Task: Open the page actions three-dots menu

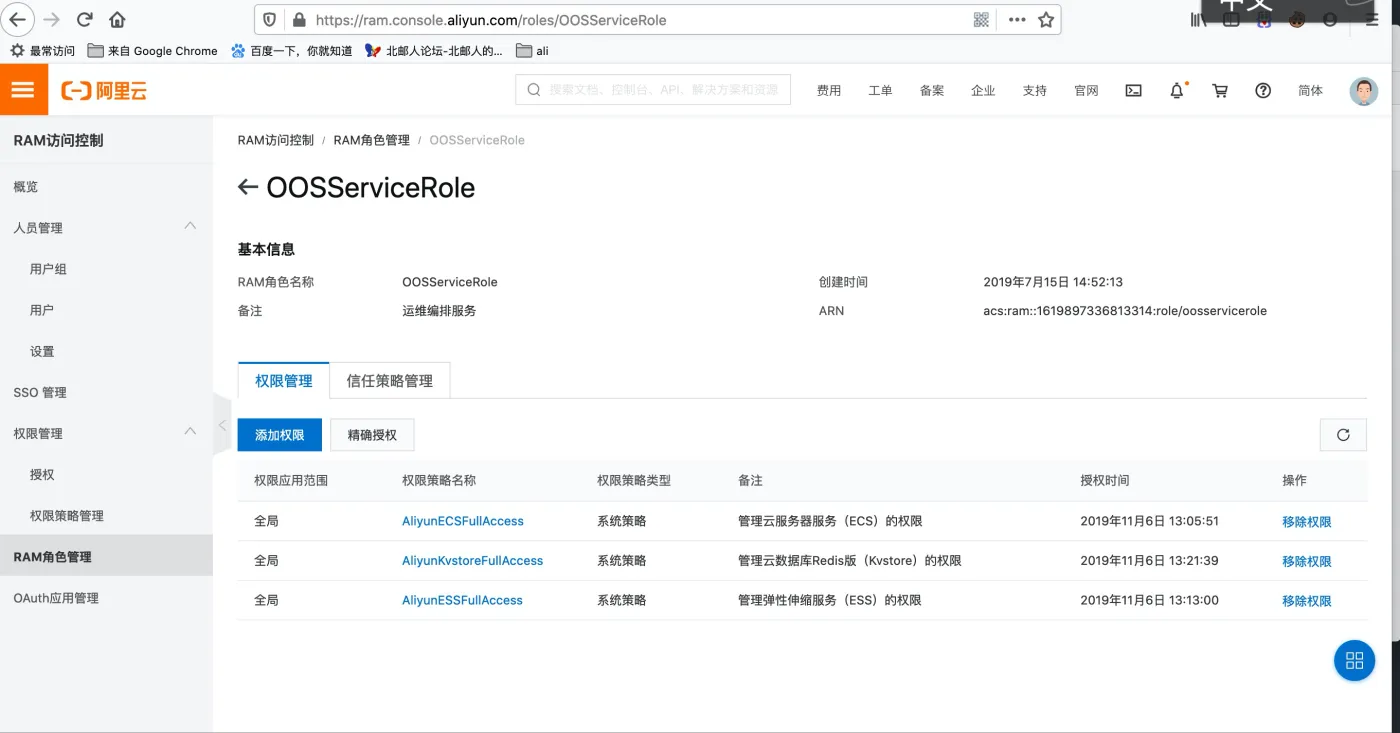Action: point(1016,20)
